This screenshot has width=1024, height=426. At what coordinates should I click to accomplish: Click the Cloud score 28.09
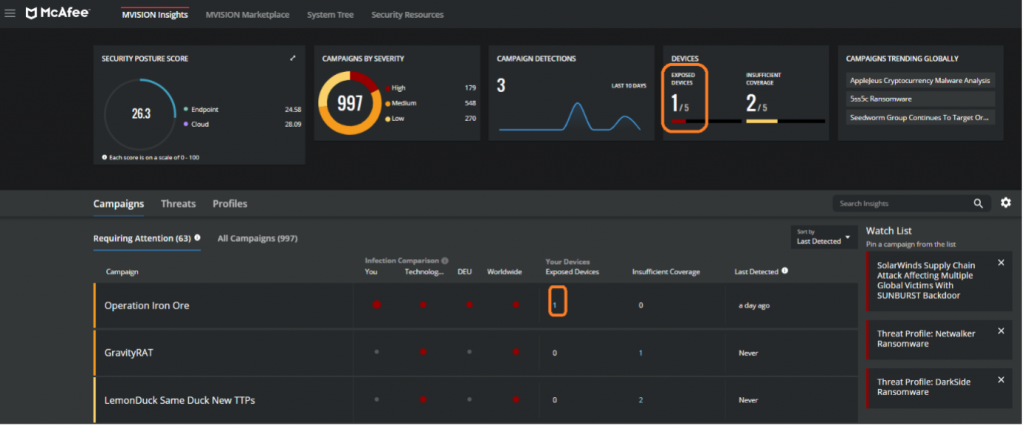point(293,124)
